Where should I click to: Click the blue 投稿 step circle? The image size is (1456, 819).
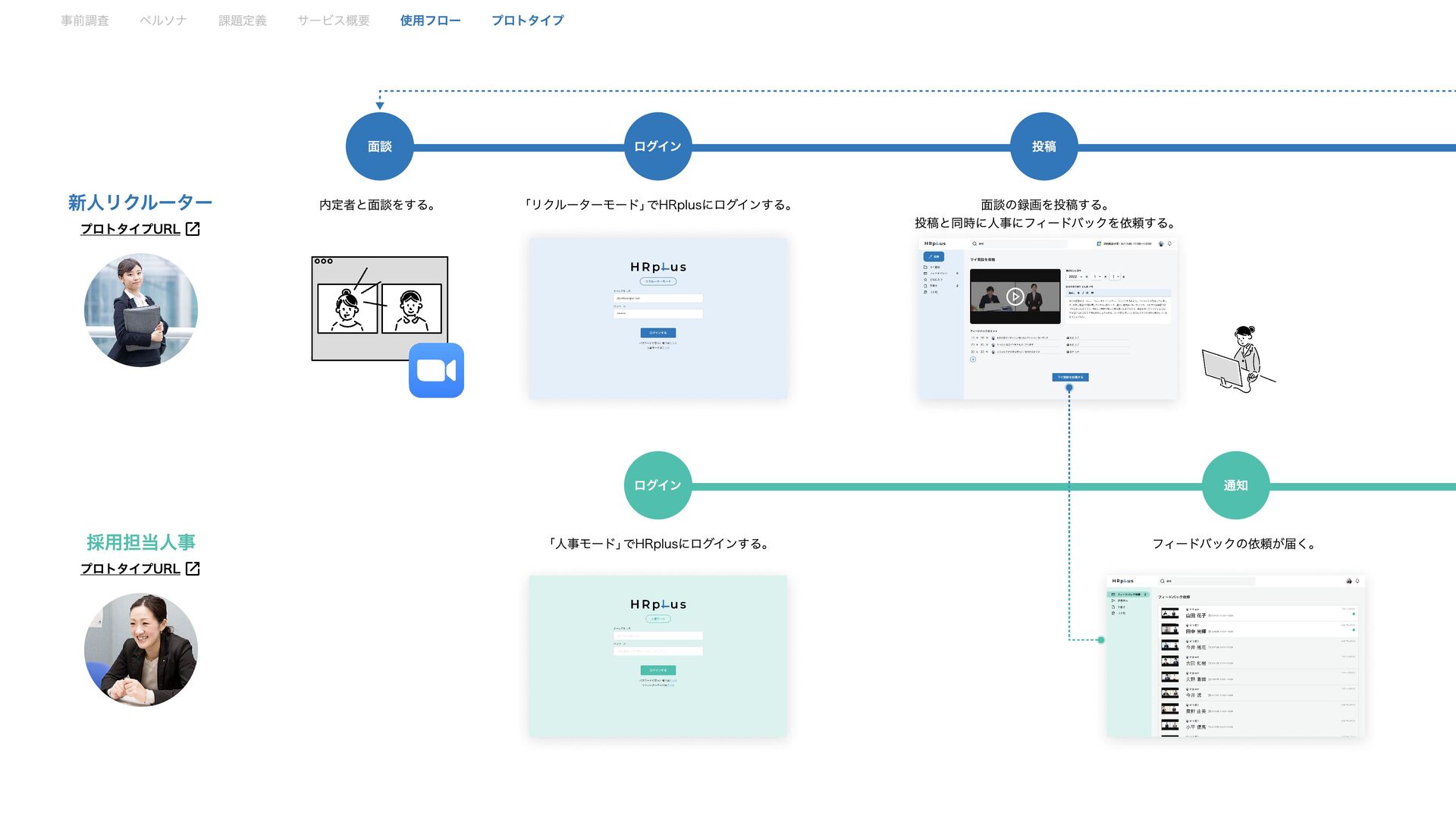point(1044,146)
